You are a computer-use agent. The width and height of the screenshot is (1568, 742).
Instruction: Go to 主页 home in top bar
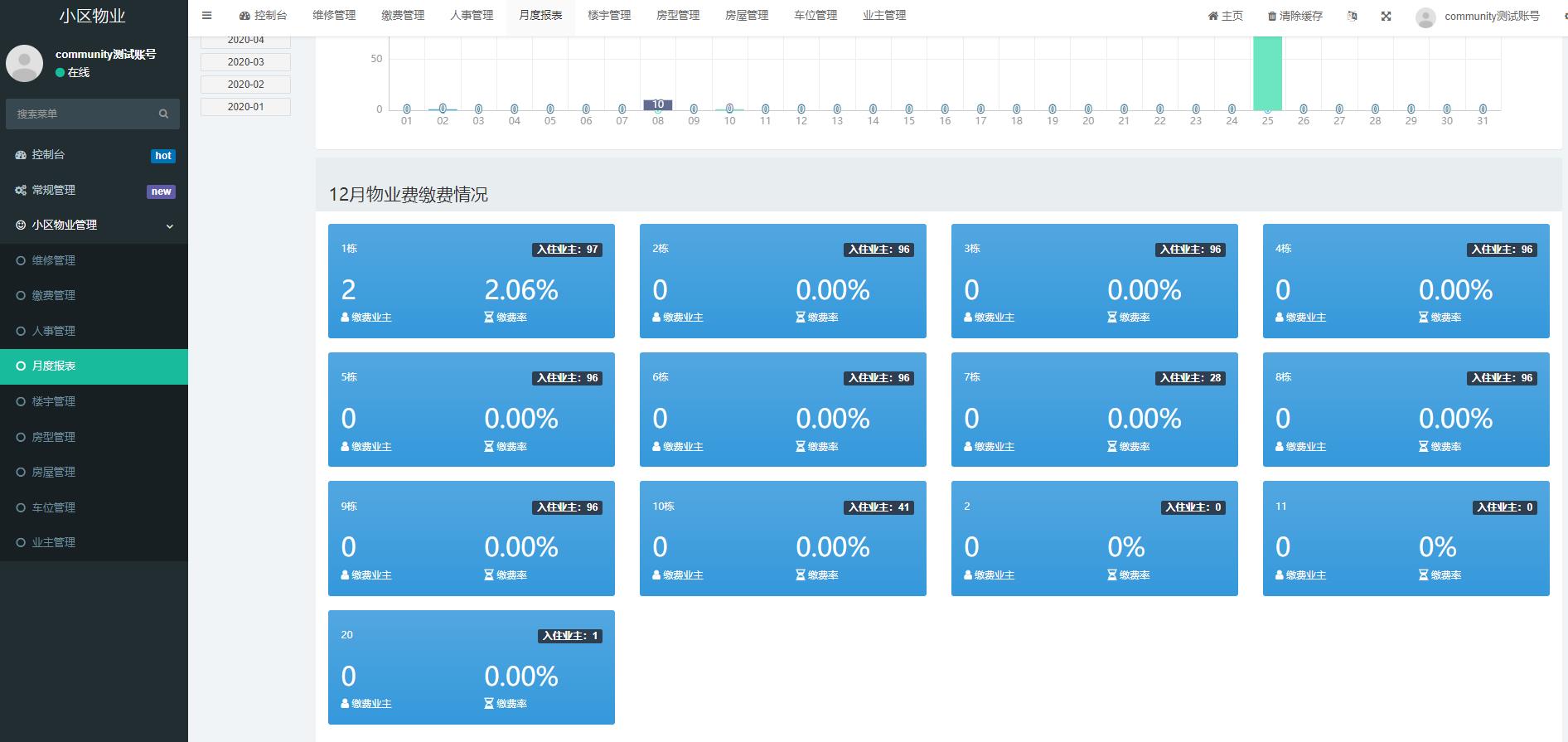[x=1226, y=16]
